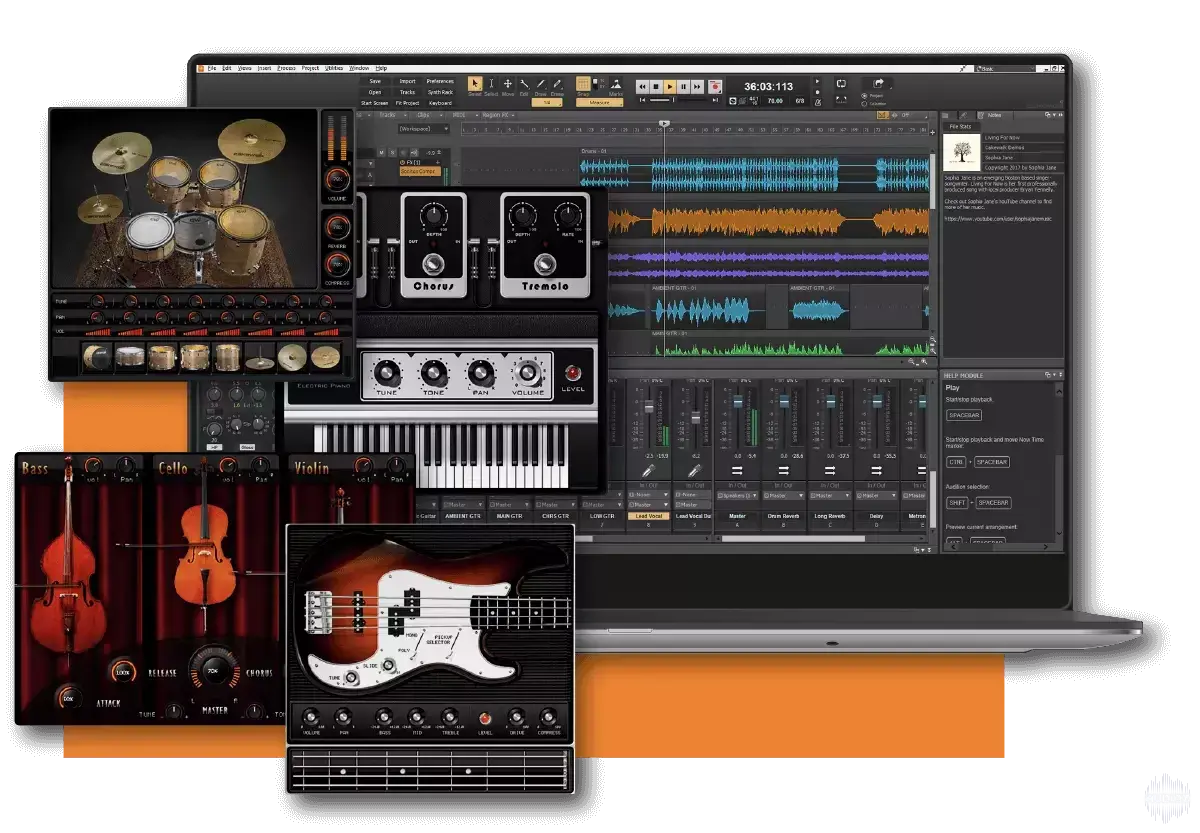Select the Selection radio button

coord(864,103)
